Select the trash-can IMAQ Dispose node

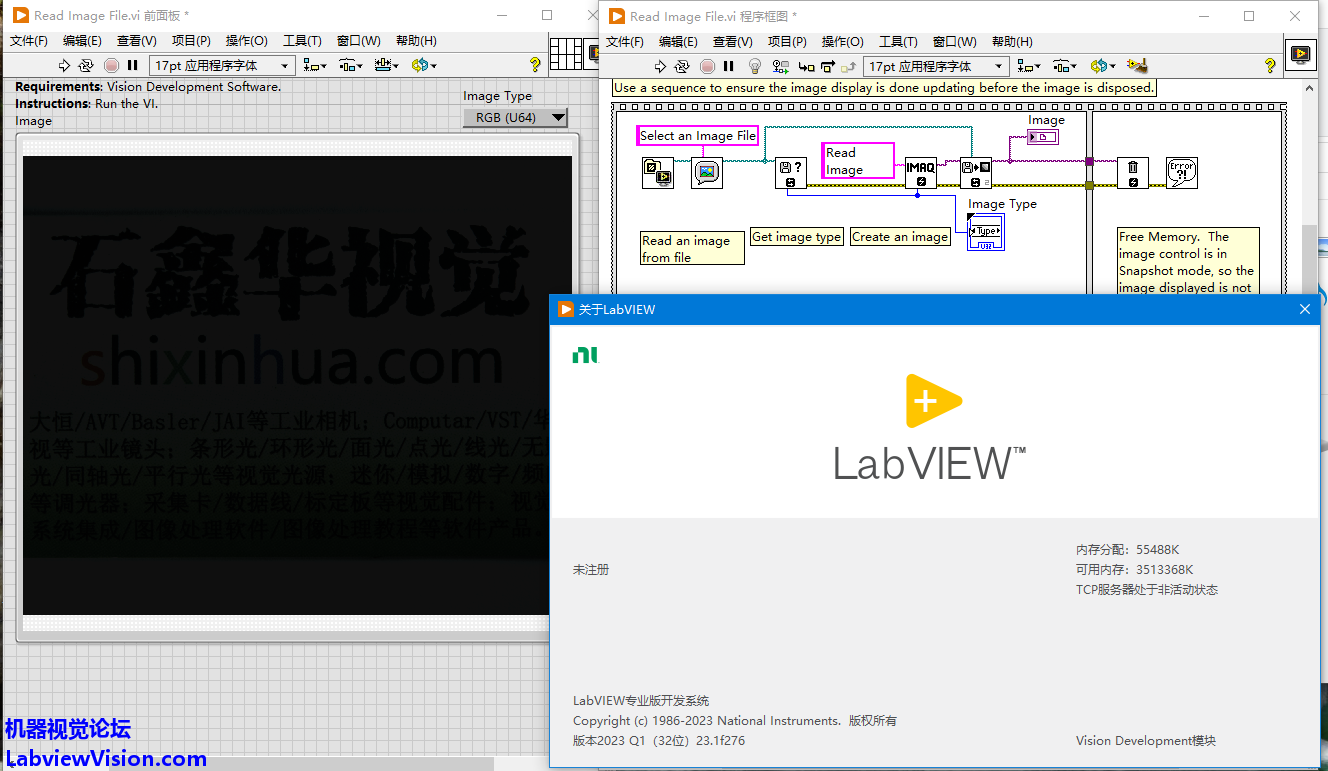[x=1132, y=173]
